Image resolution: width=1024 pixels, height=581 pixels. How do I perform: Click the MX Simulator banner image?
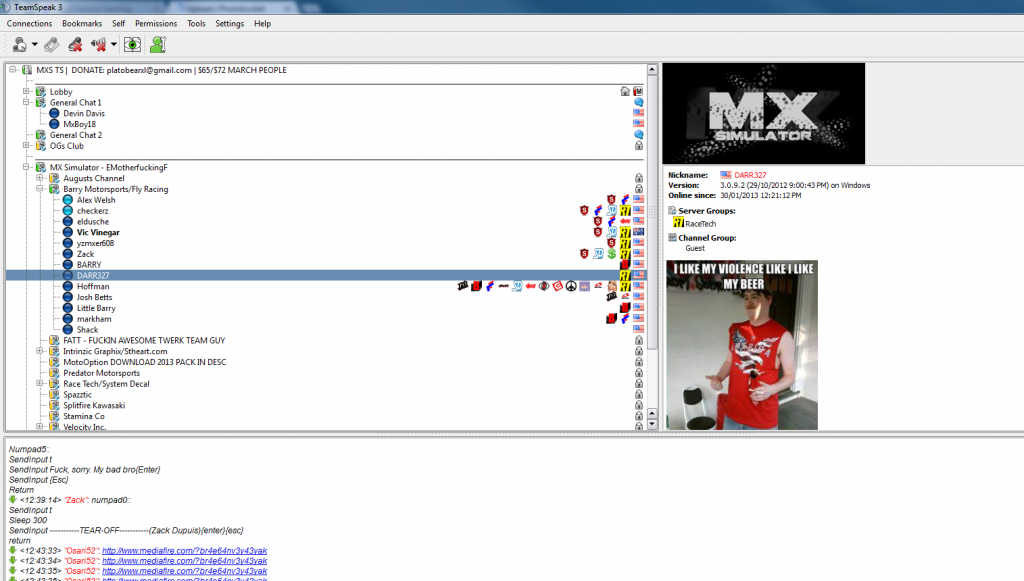[x=763, y=114]
